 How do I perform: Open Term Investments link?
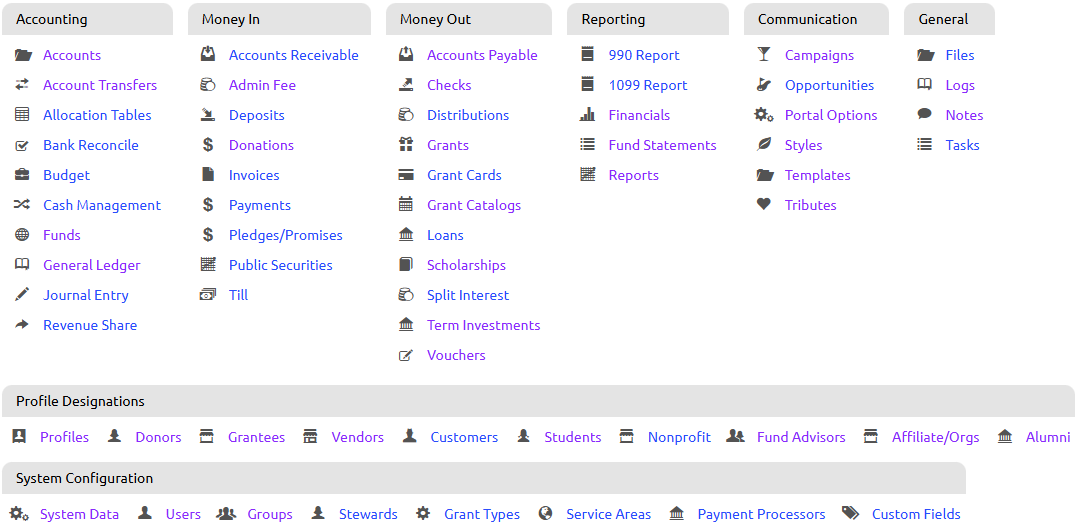point(483,325)
